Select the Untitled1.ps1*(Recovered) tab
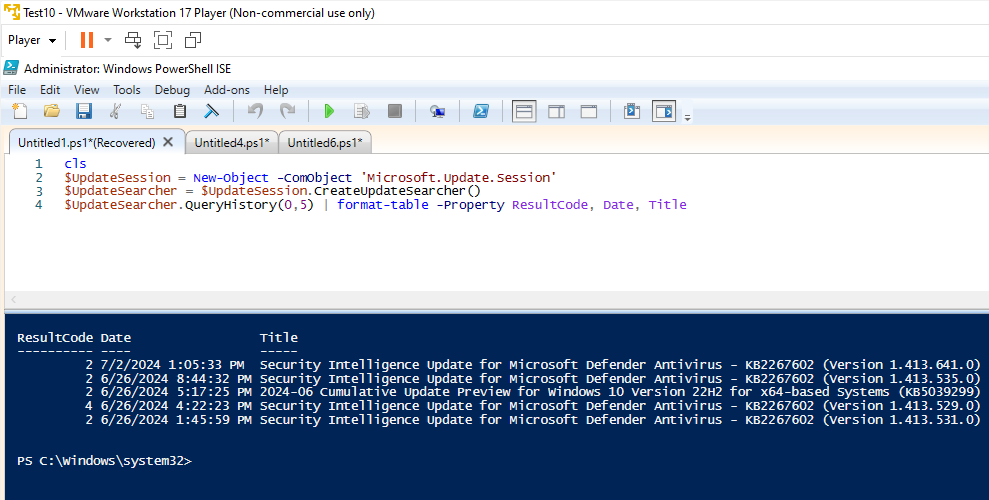This screenshot has width=989, height=500. pyautogui.click(x=86, y=142)
